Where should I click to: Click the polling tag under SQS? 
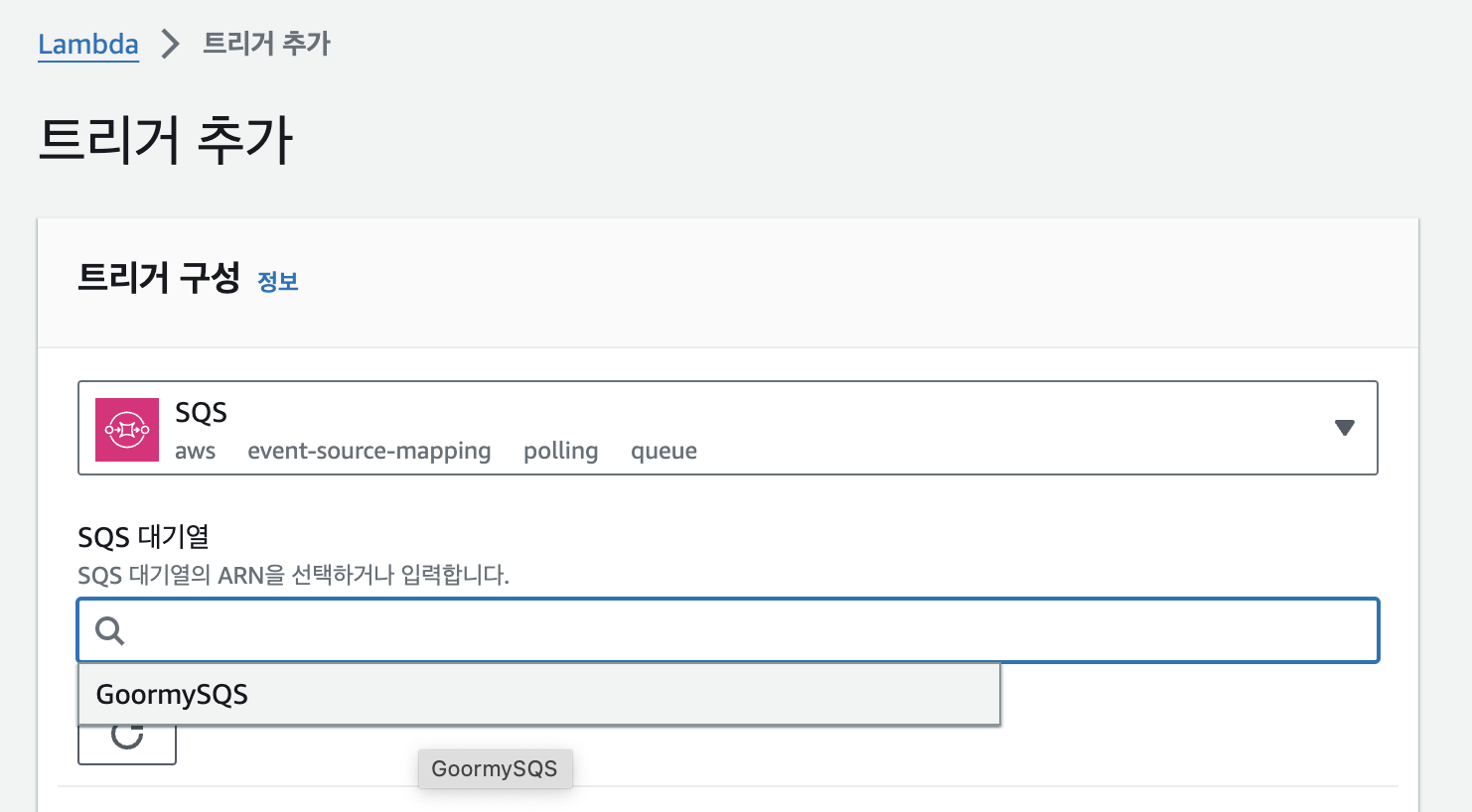click(x=560, y=452)
